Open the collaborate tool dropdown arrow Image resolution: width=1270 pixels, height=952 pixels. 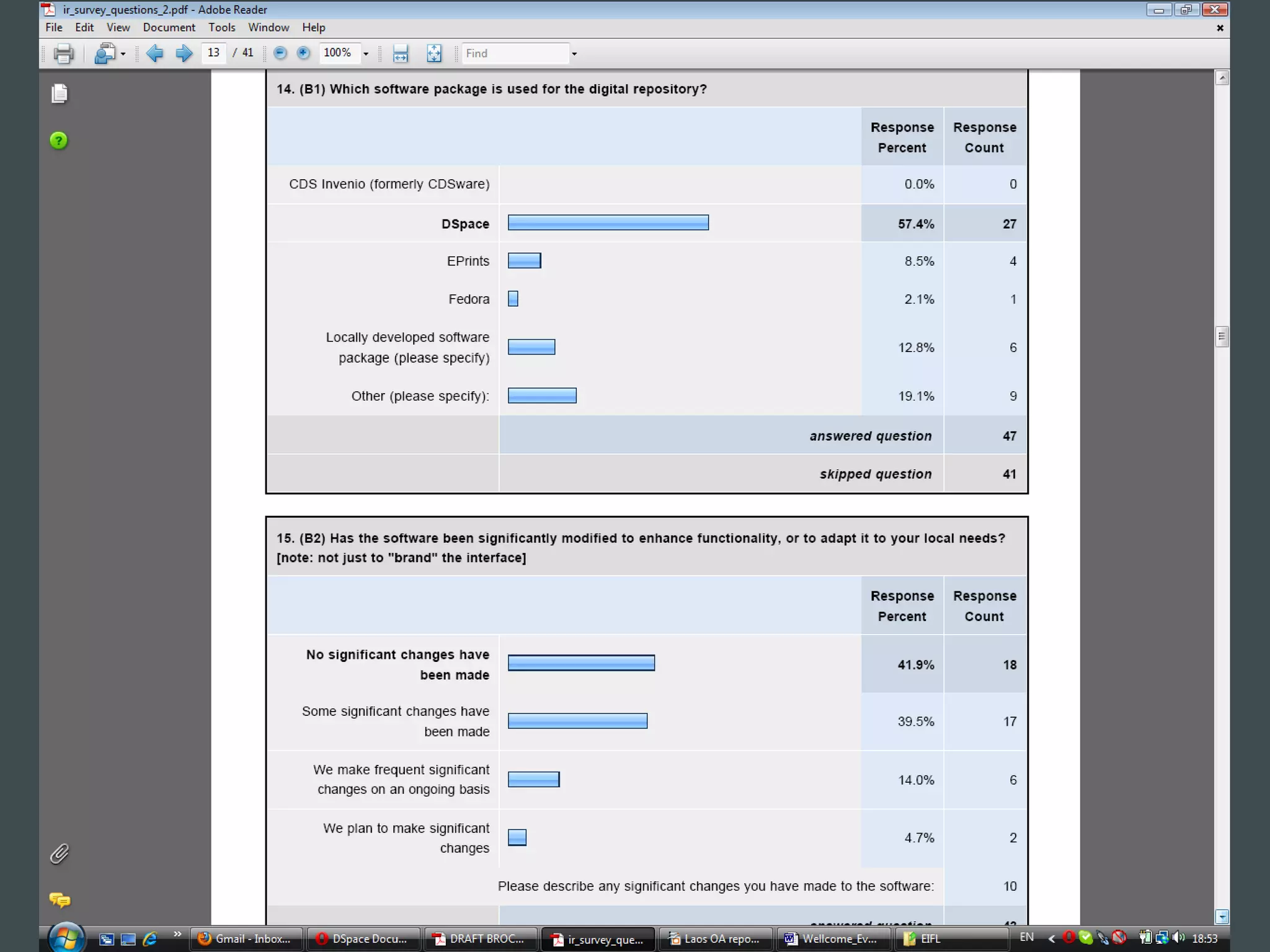click(123, 54)
